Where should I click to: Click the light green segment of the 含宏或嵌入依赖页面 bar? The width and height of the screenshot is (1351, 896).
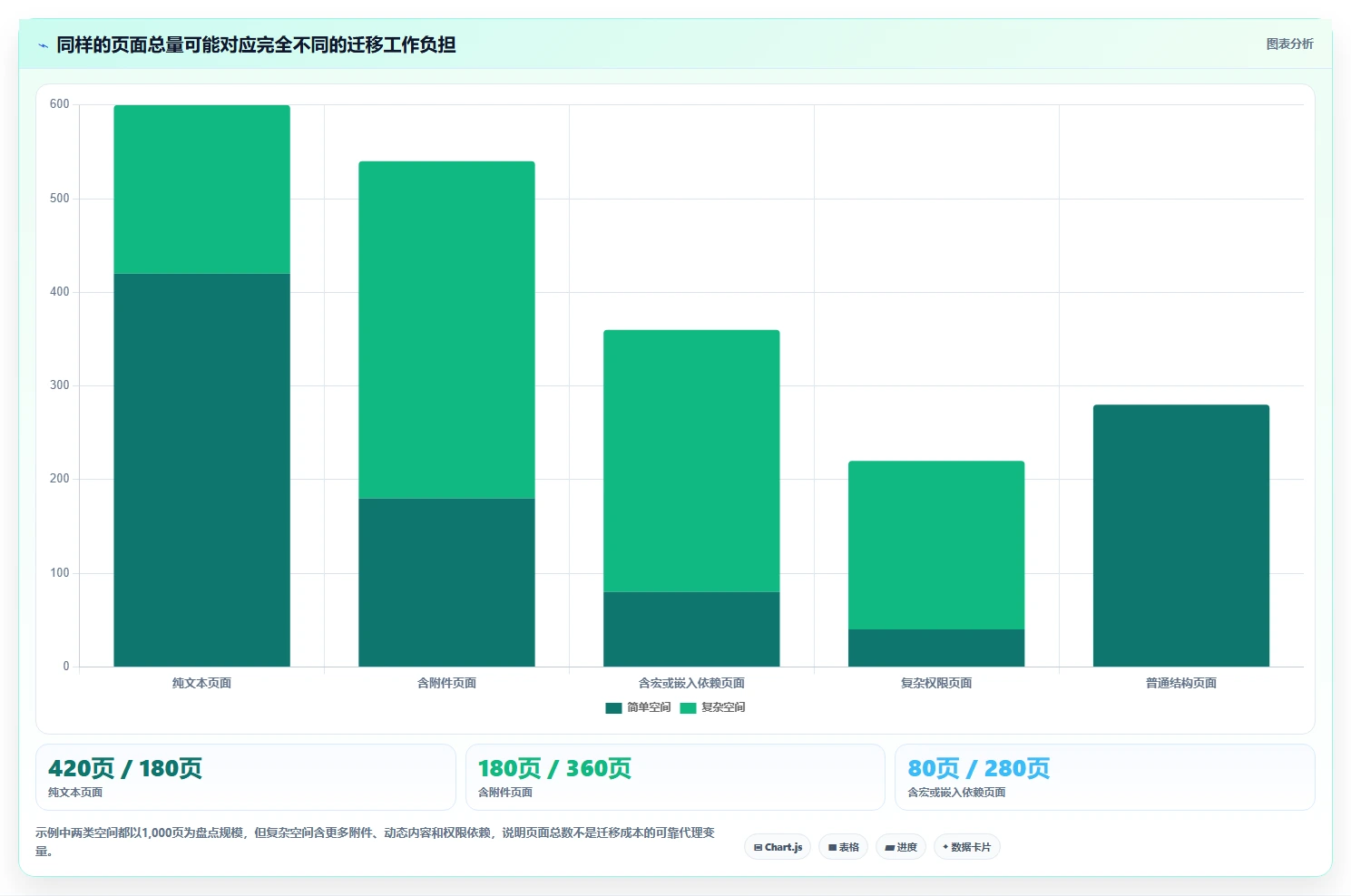click(691, 461)
